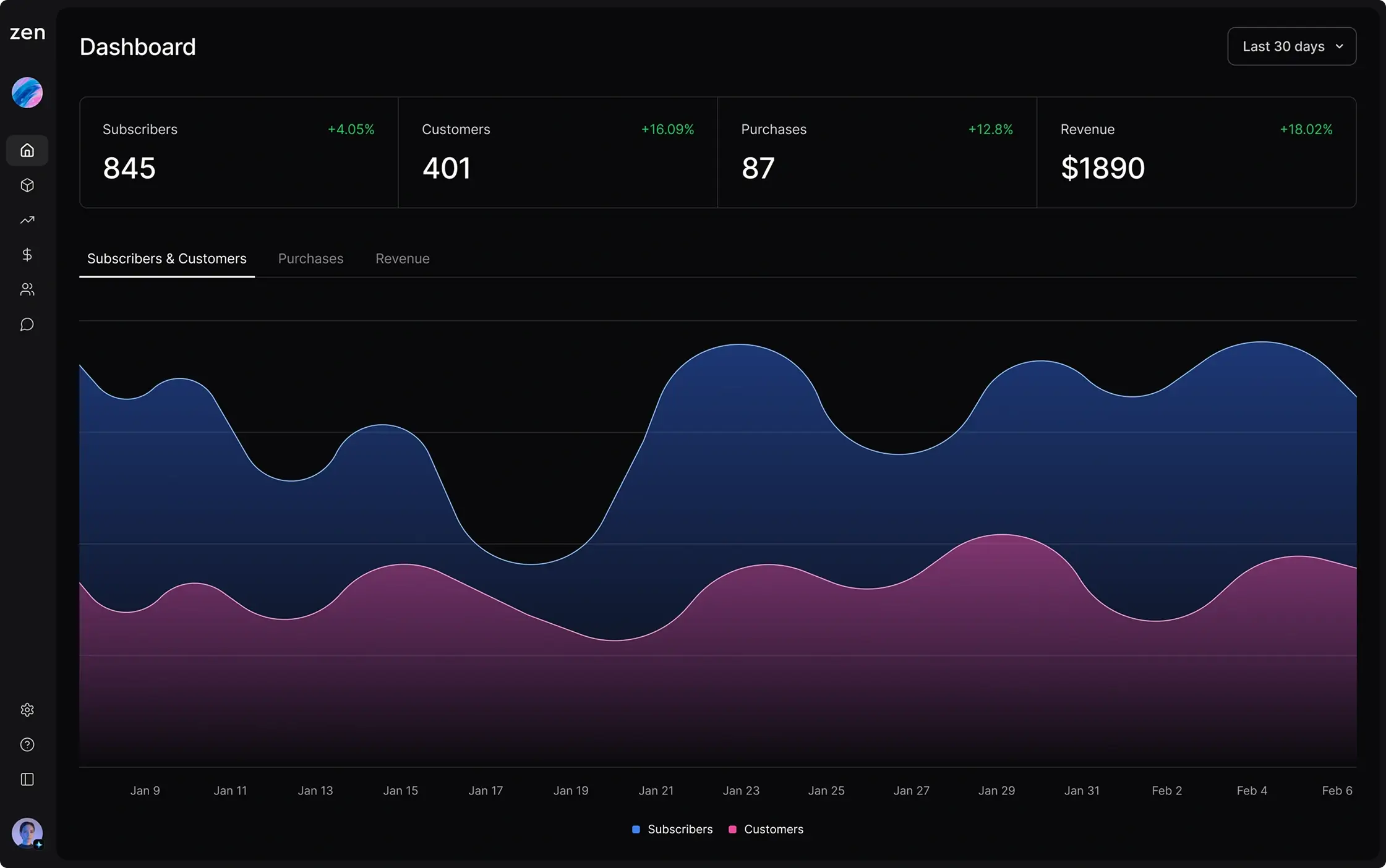Switch to the Revenue tab
Viewport: 1386px width, 868px height.
click(x=402, y=258)
